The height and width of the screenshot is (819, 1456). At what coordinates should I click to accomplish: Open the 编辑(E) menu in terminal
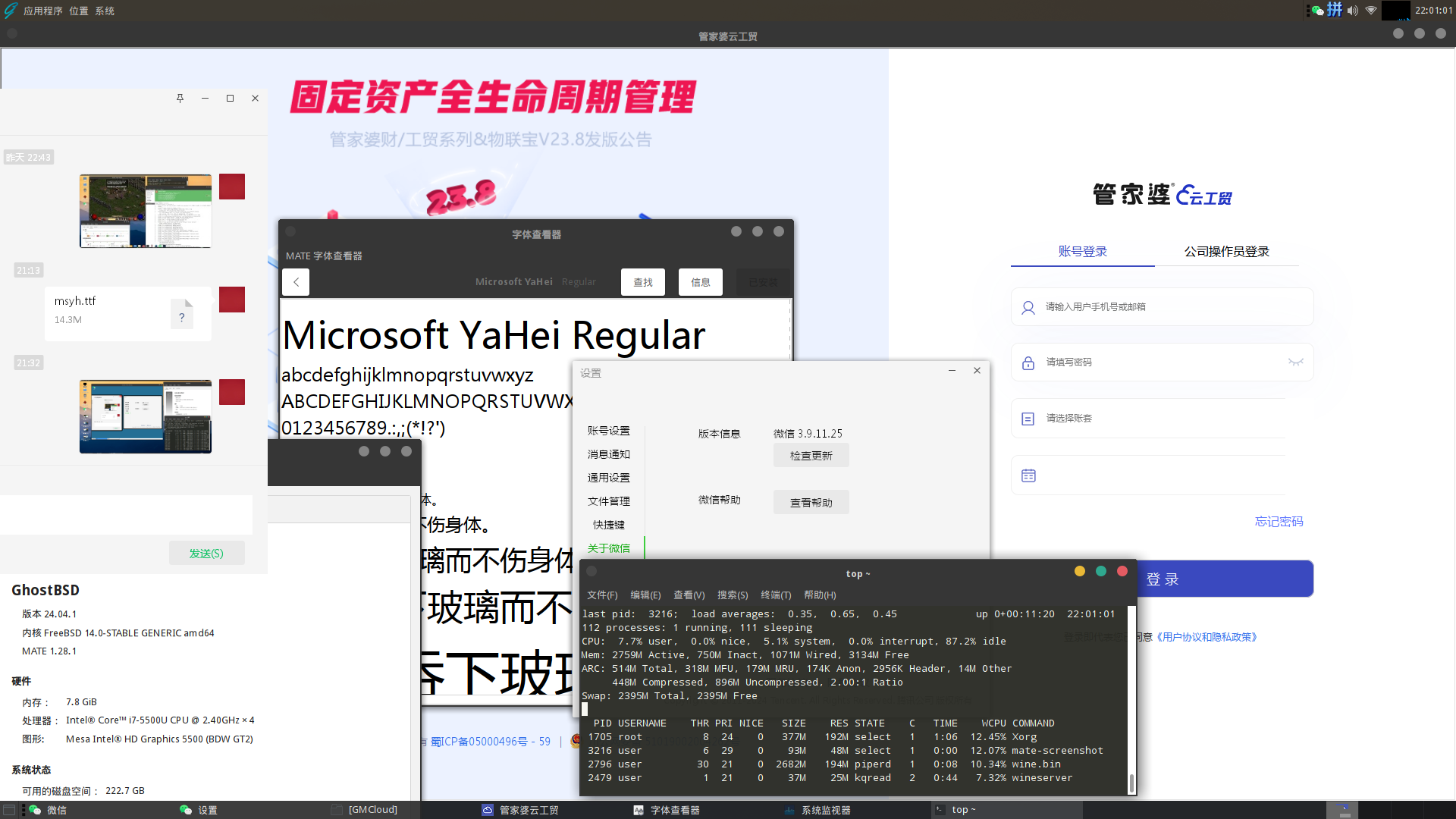pyautogui.click(x=645, y=595)
